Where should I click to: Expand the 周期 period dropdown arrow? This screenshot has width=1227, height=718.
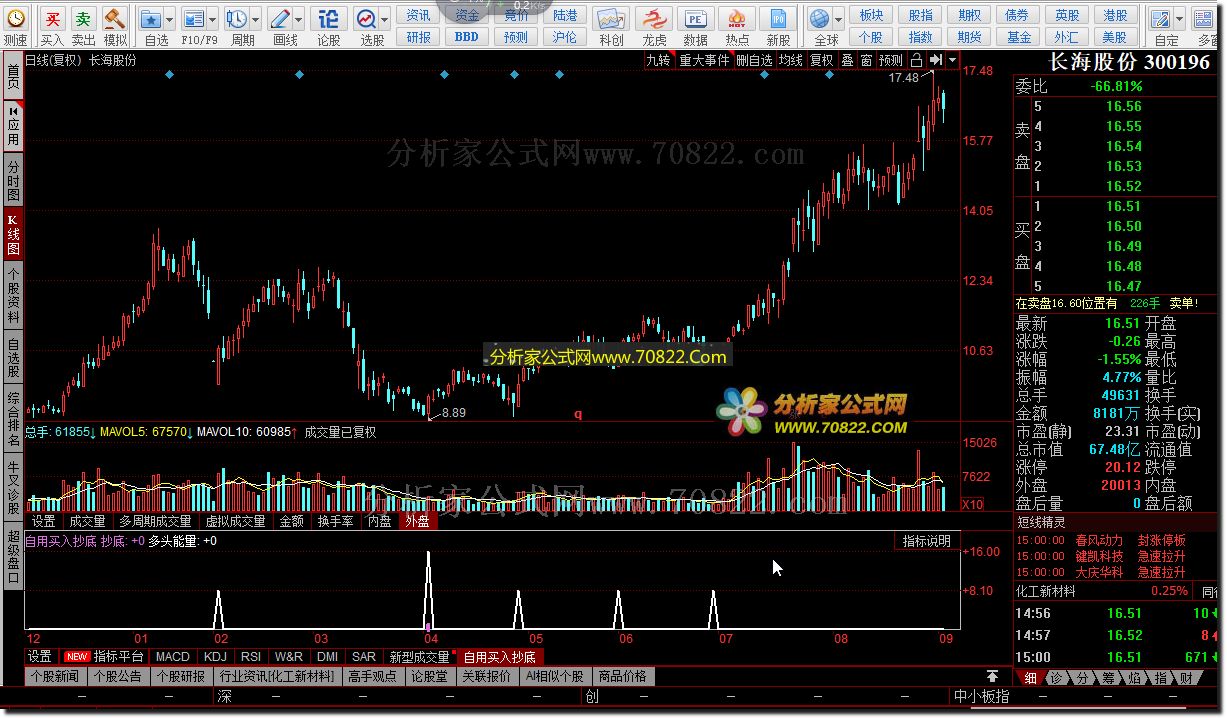pyautogui.click(x=256, y=18)
